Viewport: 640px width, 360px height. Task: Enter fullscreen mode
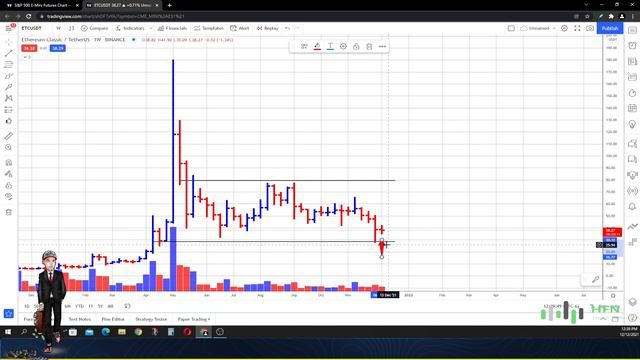point(577,28)
